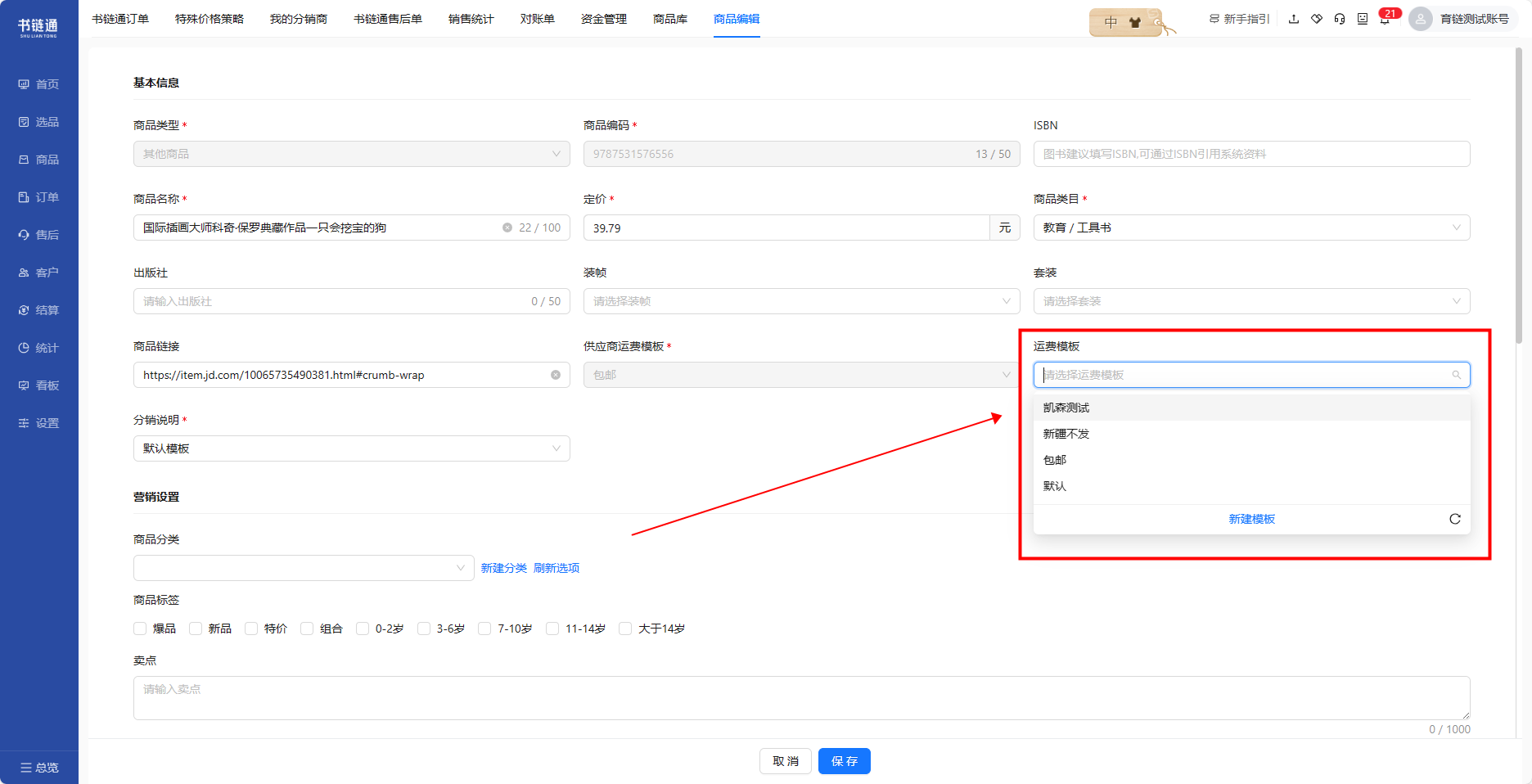
Task: Open notifications bell with 21 badge
Action: pyautogui.click(x=1385, y=19)
